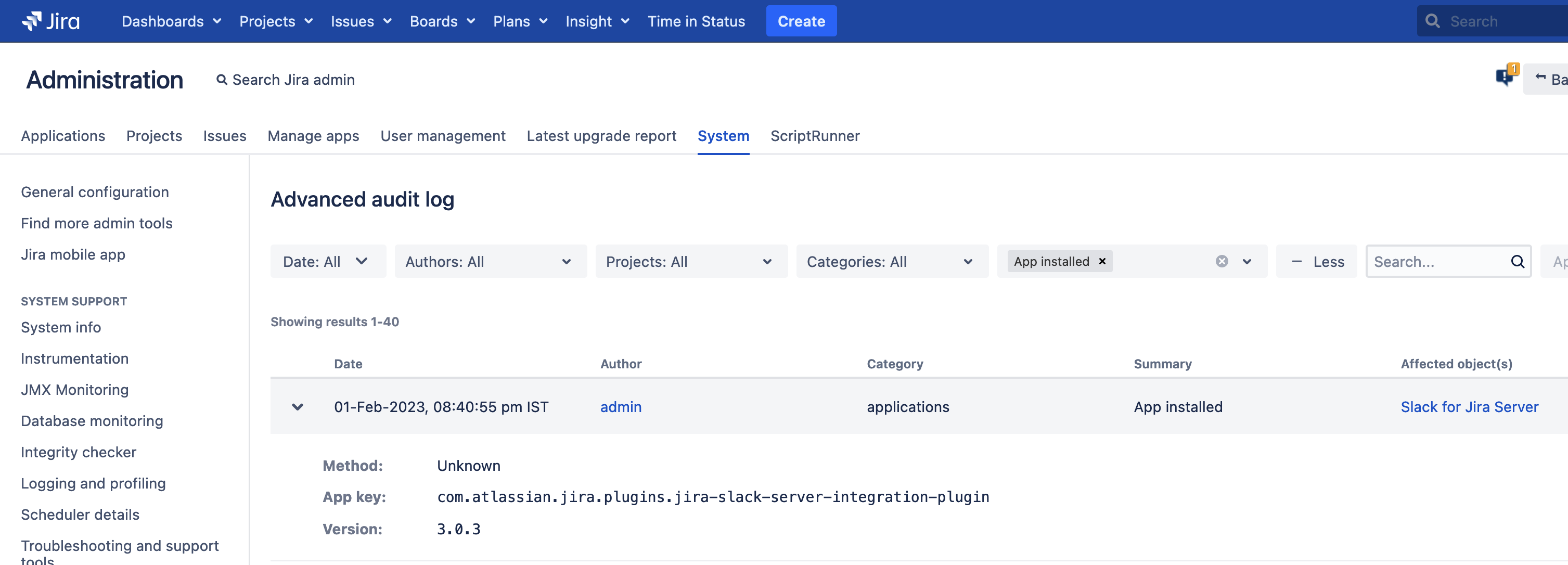Viewport: 1568px width, 565px height.
Task: Click the Jira logo icon
Action: tap(32, 21)
